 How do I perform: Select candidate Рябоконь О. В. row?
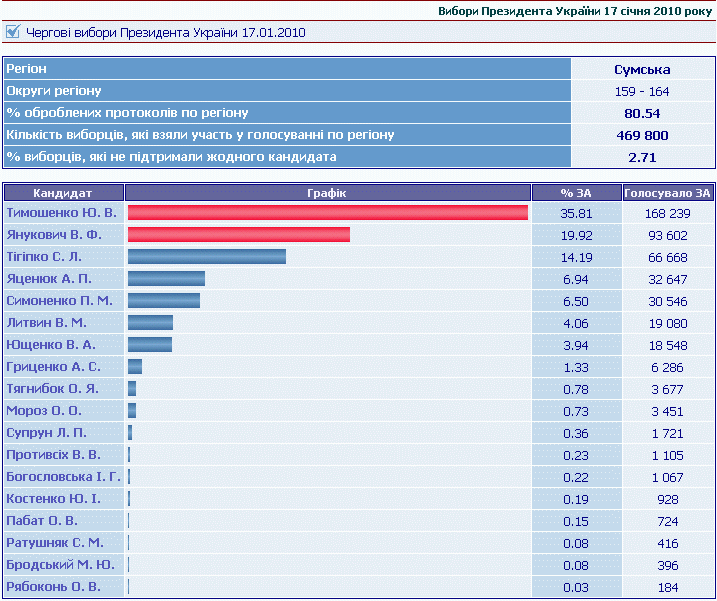(x=54, y=587)
